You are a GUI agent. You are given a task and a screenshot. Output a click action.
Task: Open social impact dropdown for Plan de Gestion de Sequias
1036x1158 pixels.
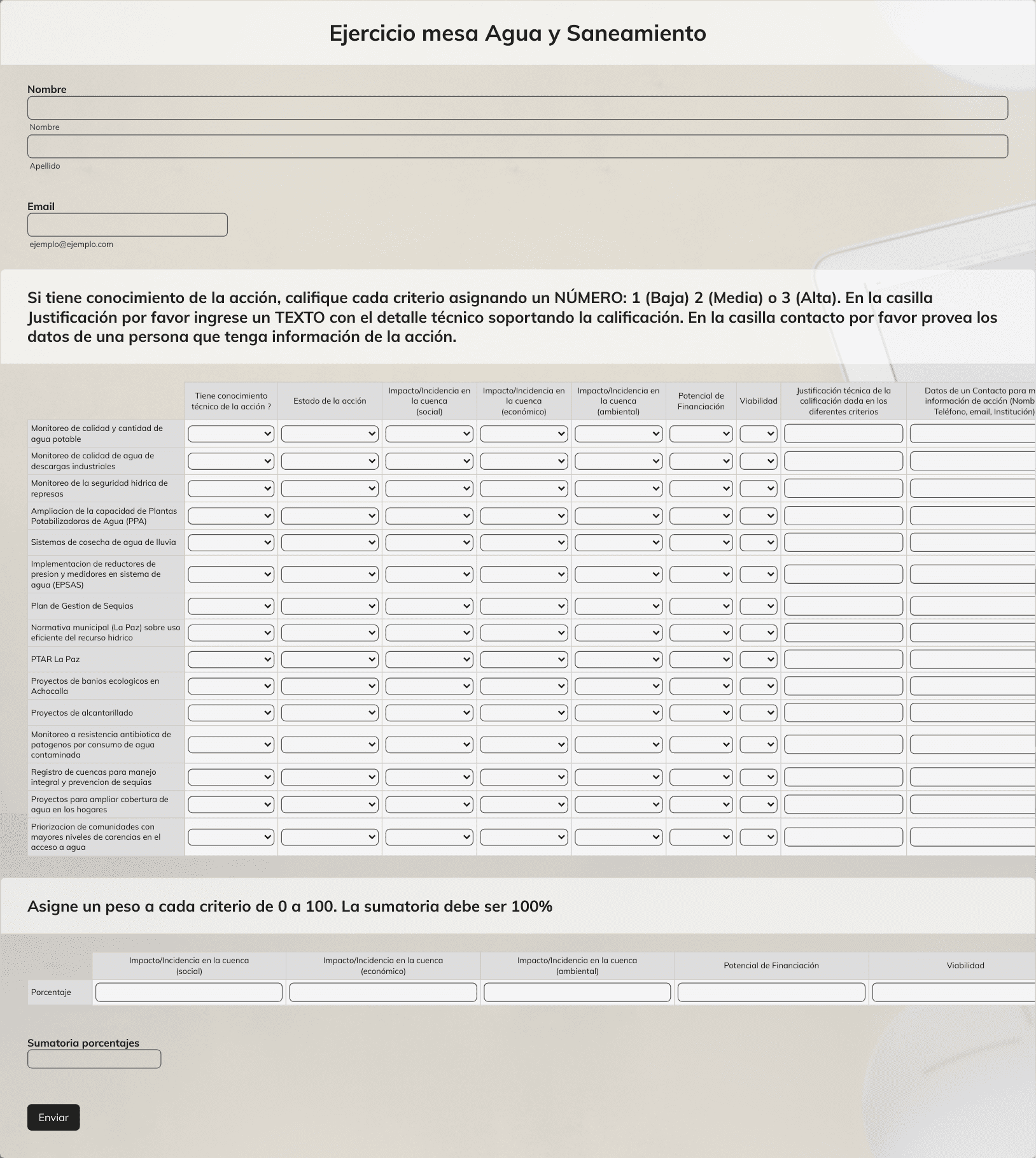click(x=429, y=606)
